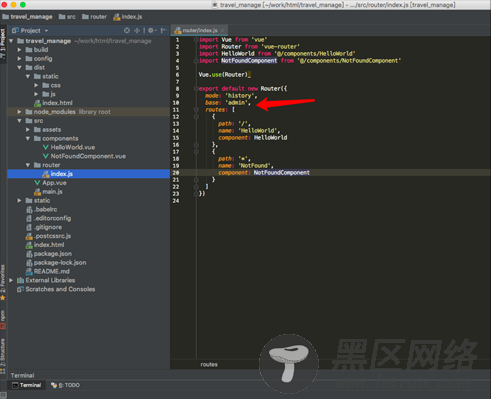The height and width of the screenshot is (399, 491).
Task: Click the 'routes' breadcrumb at editor bottom
Action: pos(209,365)
